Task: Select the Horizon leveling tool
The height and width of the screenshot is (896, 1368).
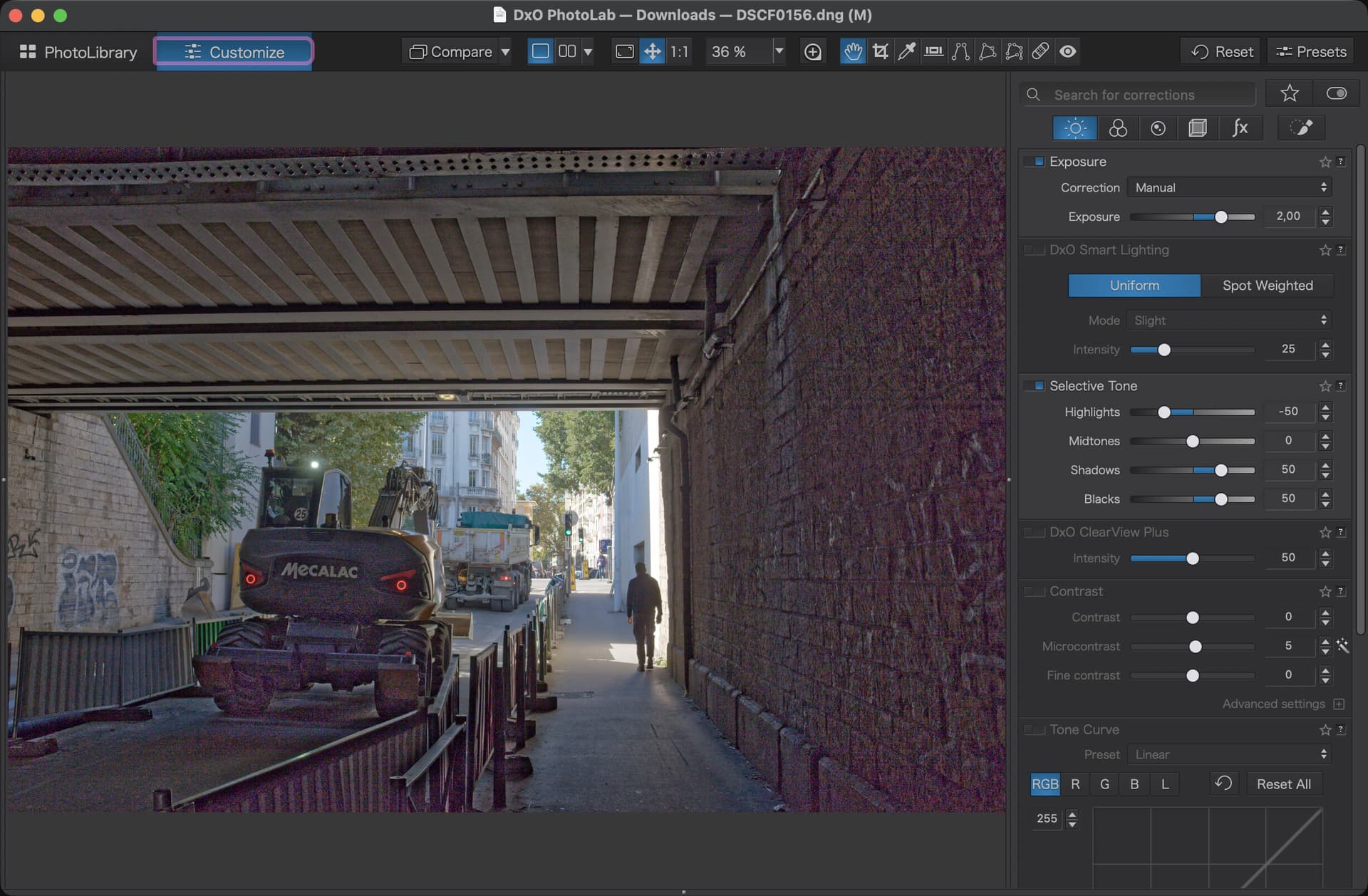Action: [933, 51]
